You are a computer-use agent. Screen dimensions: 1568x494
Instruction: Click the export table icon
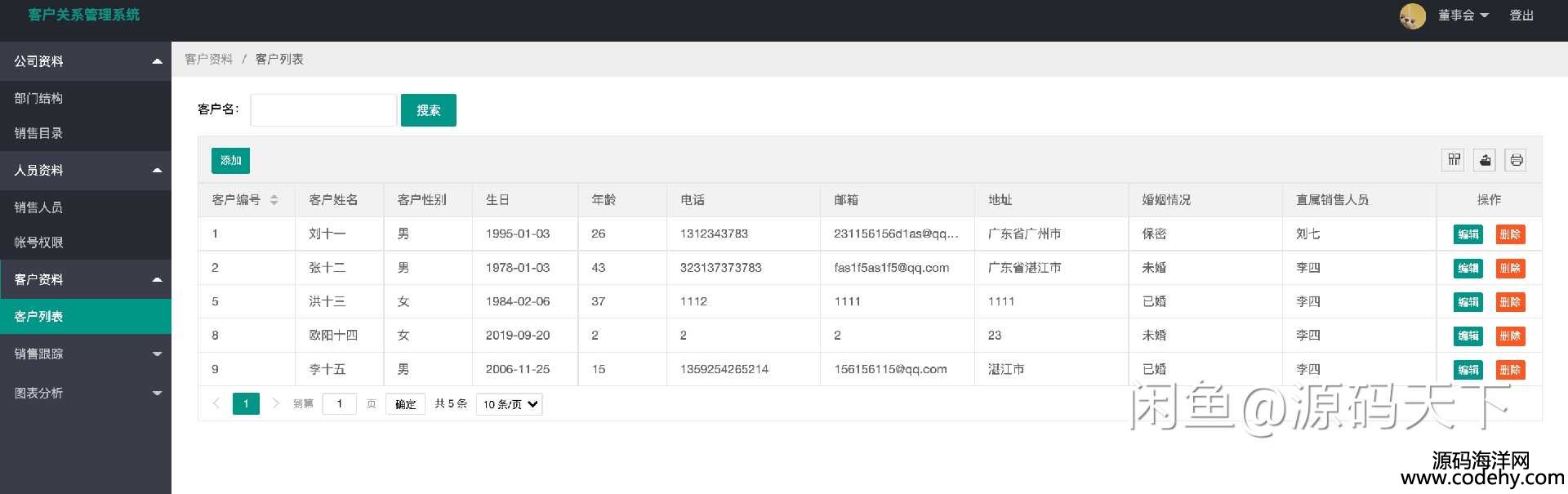(1485, 160)
